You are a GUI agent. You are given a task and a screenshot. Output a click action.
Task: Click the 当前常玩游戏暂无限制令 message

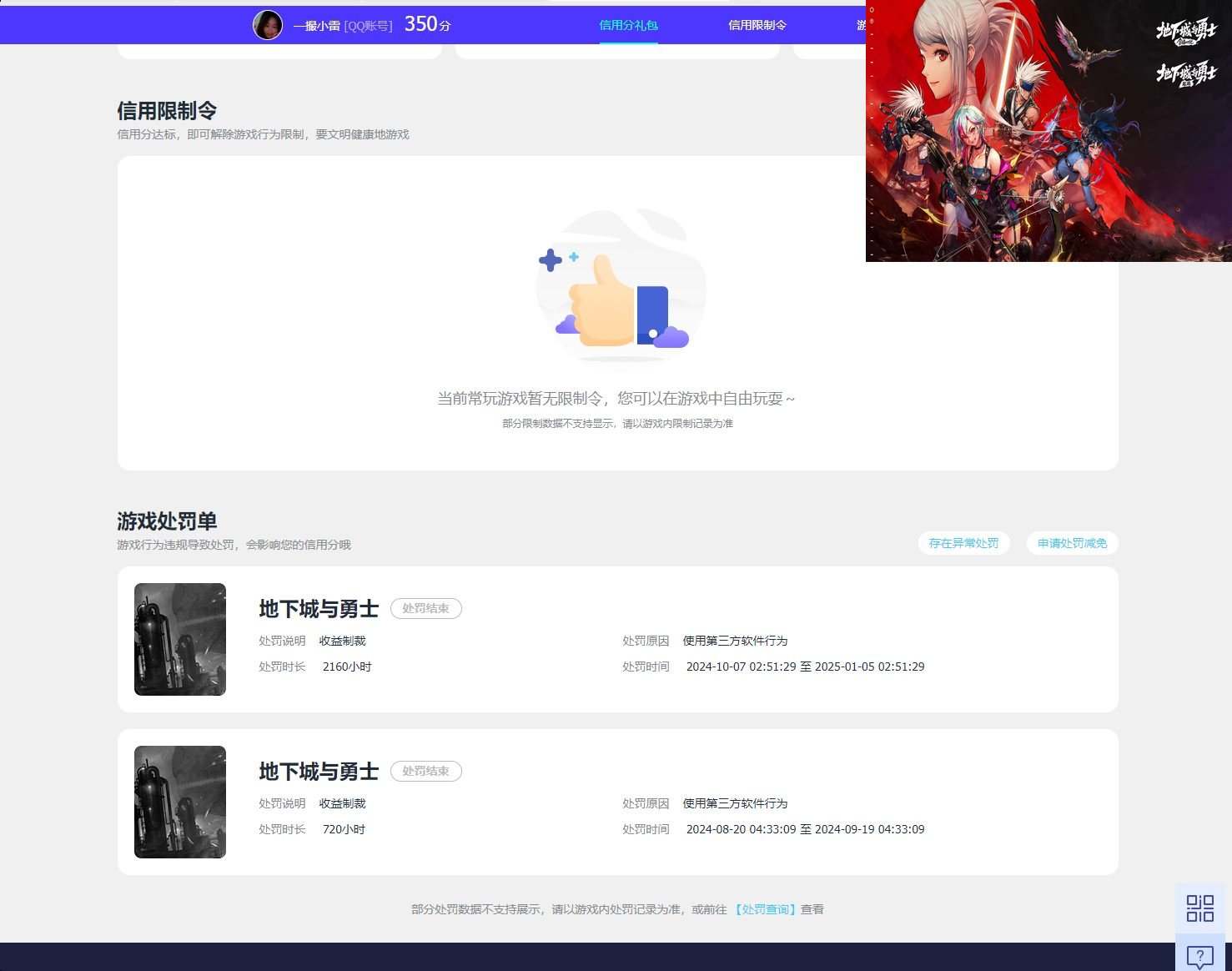[x=616, y=399]
